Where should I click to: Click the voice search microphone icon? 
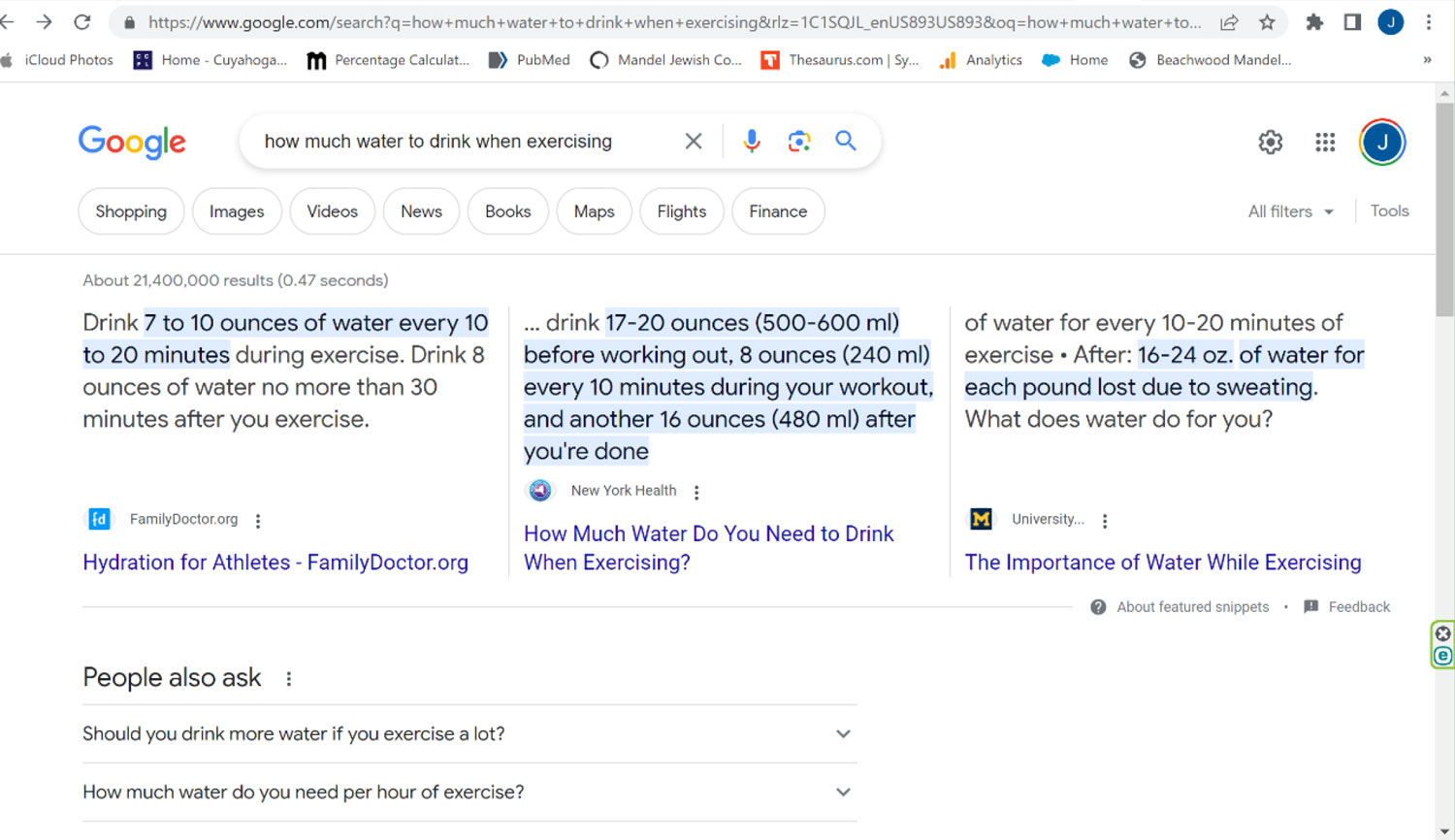[751, 142]
